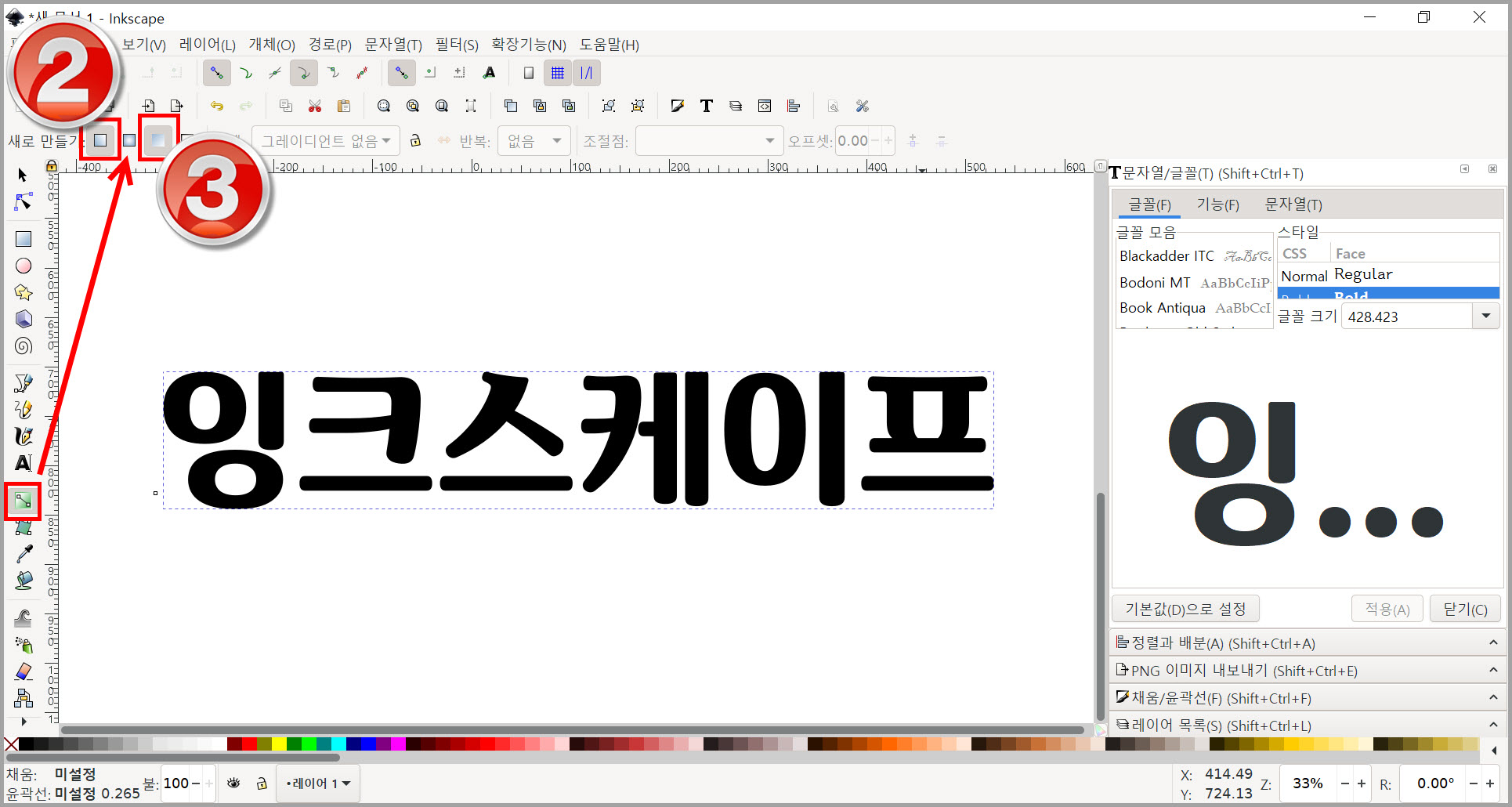Choose the Paint Bucket fill tool
Screen dimensions: 1512x807
click(24, 581)
